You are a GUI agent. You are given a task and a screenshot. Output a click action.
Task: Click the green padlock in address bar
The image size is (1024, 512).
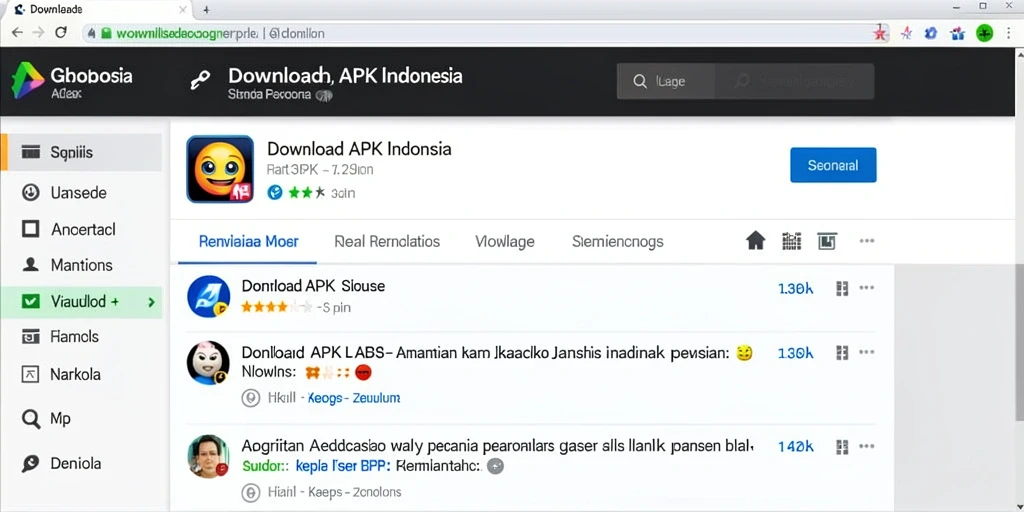(x=106, y=33)
